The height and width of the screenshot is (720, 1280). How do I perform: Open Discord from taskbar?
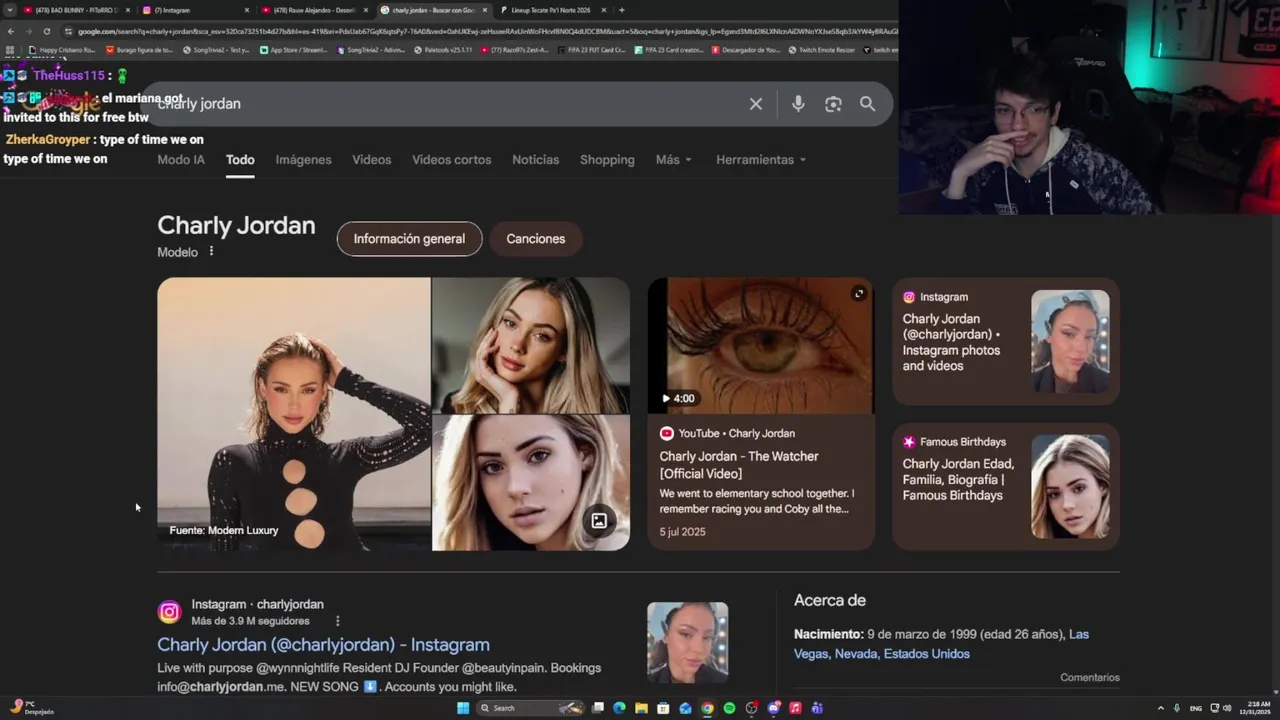click(x=773, y=708)
